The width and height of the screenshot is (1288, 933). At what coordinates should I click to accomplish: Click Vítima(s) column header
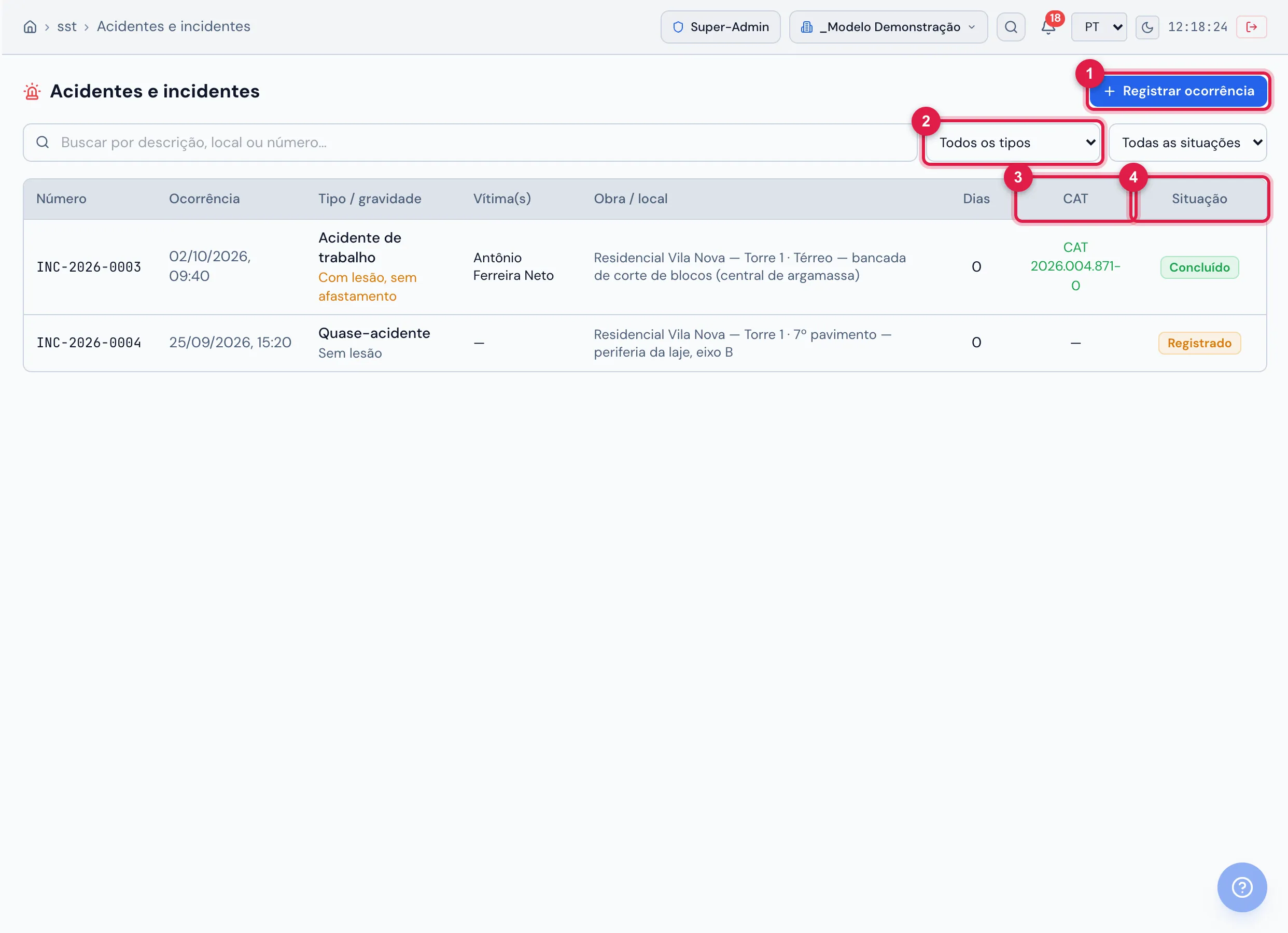(502, 199)
